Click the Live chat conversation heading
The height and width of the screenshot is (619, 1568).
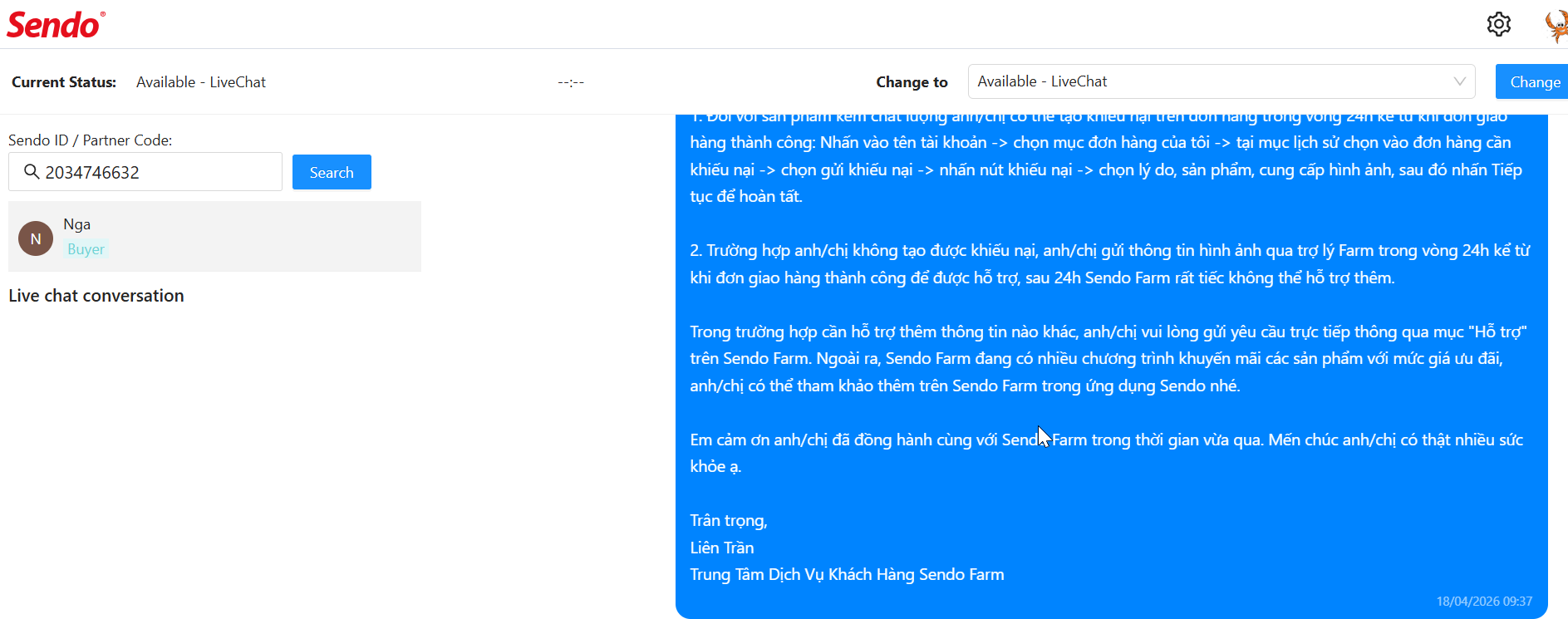96,296
